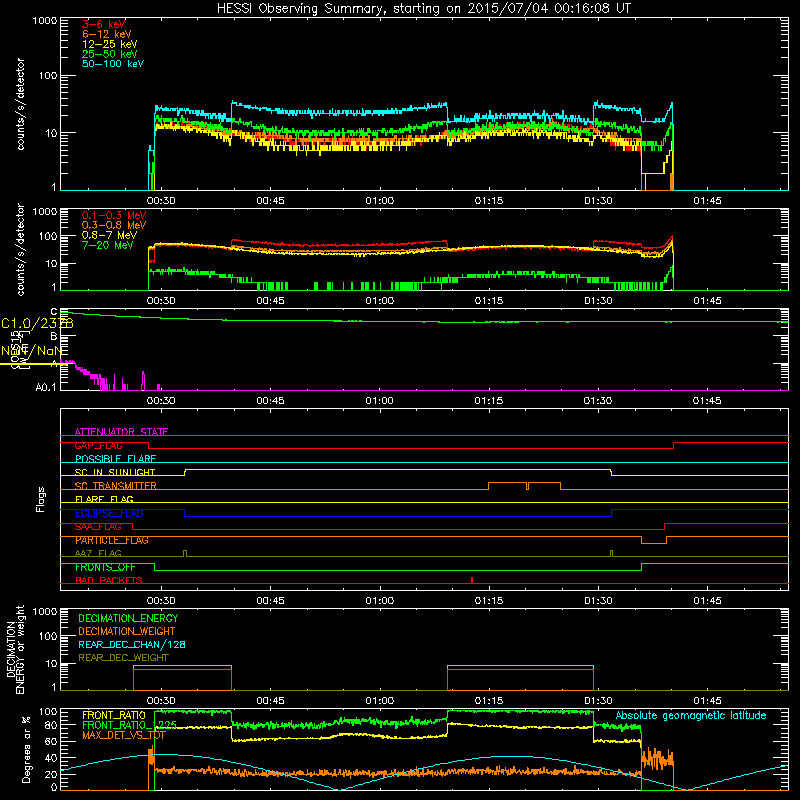This screenshot has height=800, width=800.
Task: Click the SC transmitter raised segment
Action: tap(524, 486)
